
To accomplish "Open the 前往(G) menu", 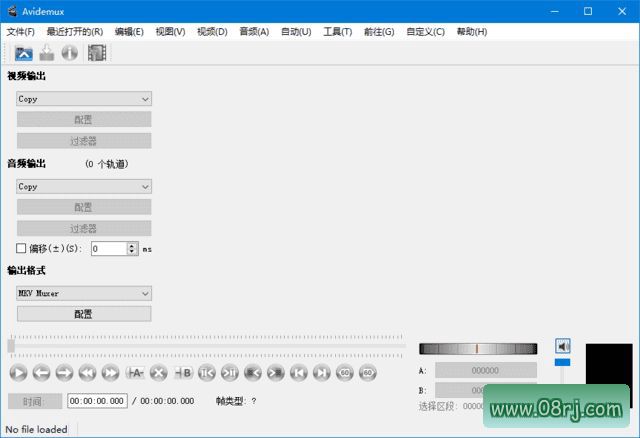I will click(x=379, y=32).
